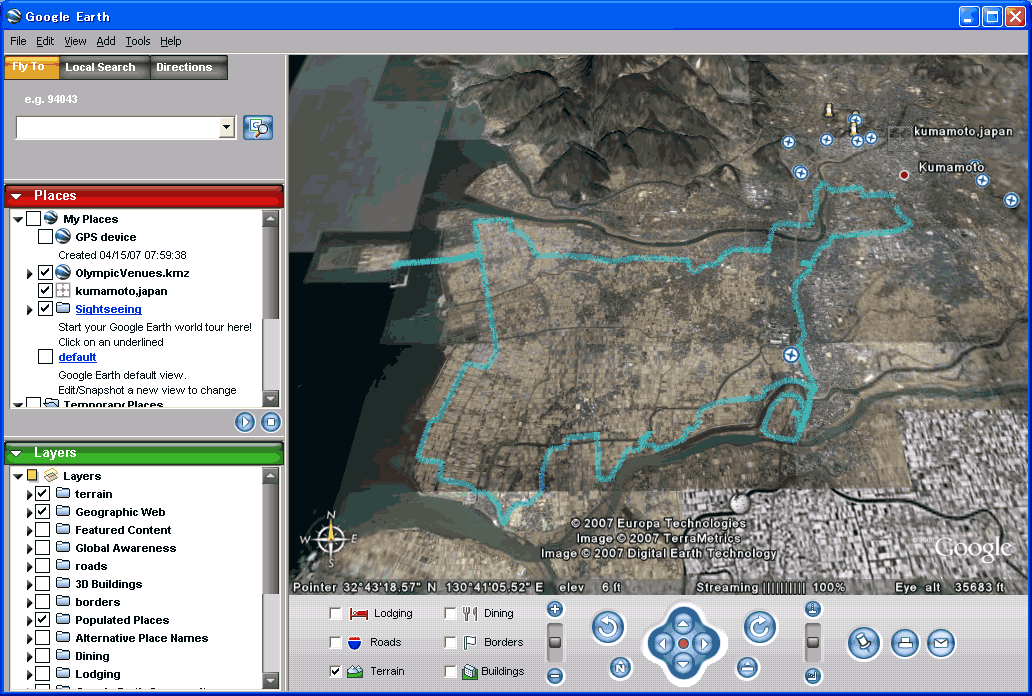This screenshot has width=1032, height=696.
Task: Pan down using the navigation pad arrow
Action: coord(683,664)
